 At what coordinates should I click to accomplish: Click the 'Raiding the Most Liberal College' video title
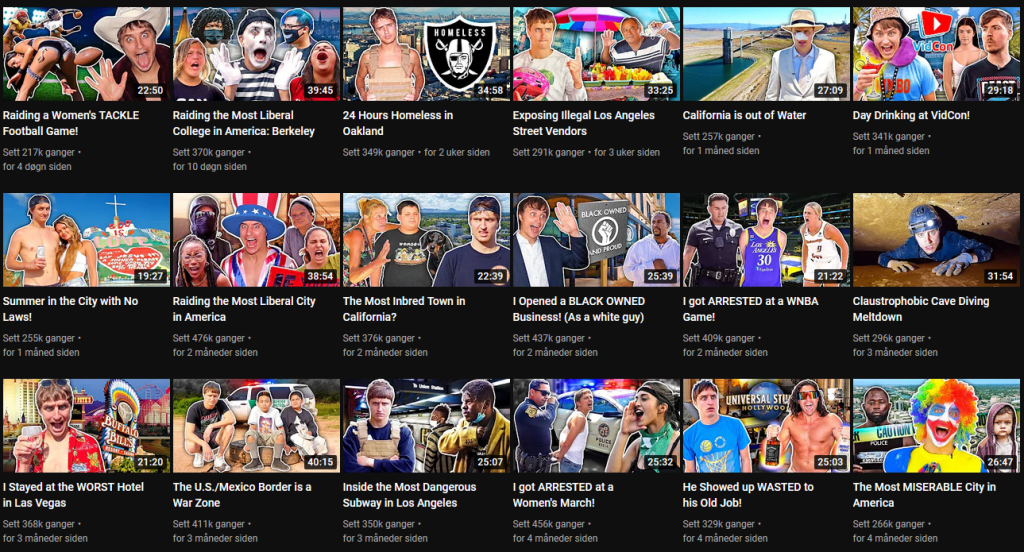(243, 123)
